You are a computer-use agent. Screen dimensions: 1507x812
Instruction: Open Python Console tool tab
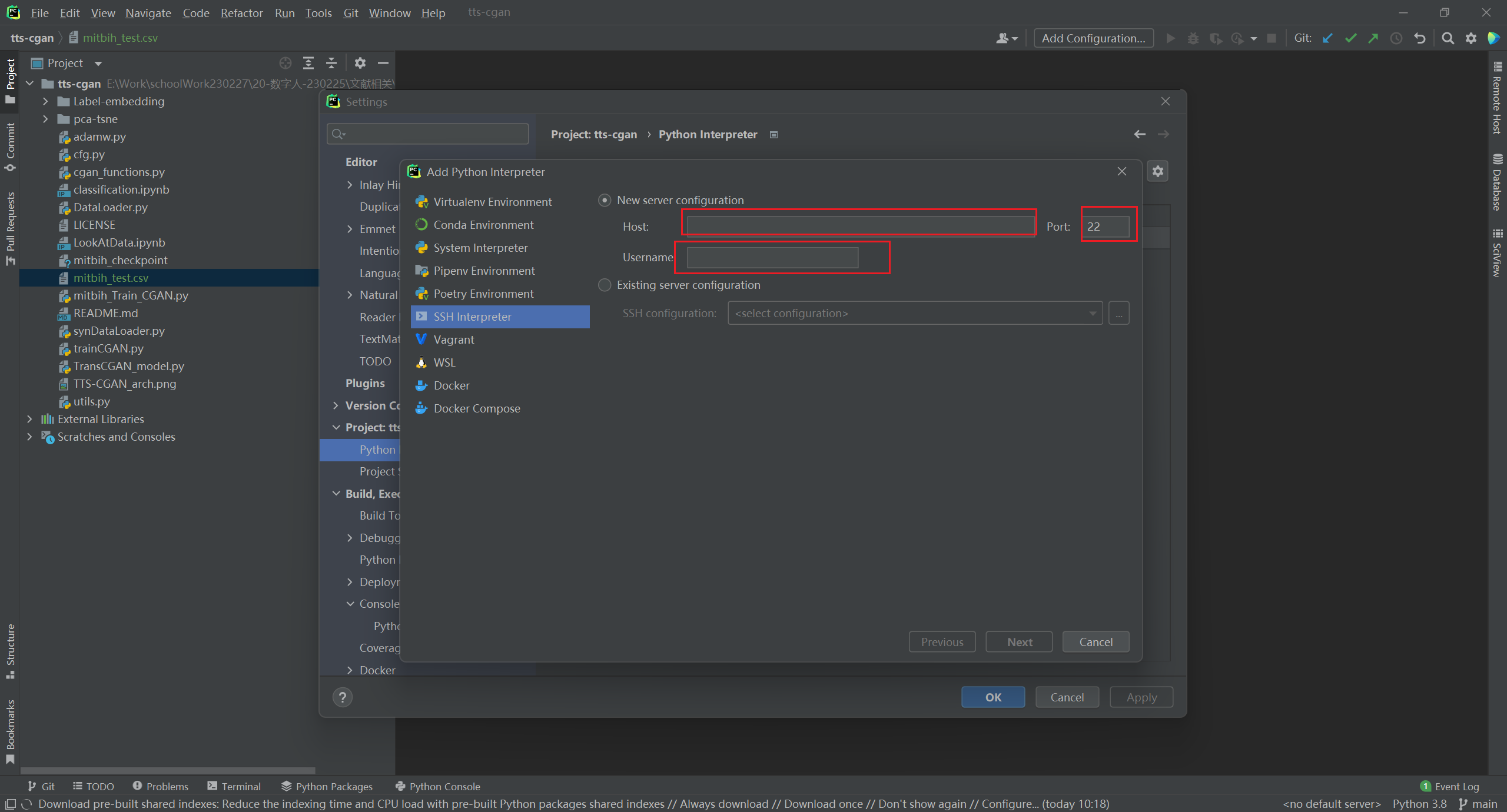tap(437, 786)
